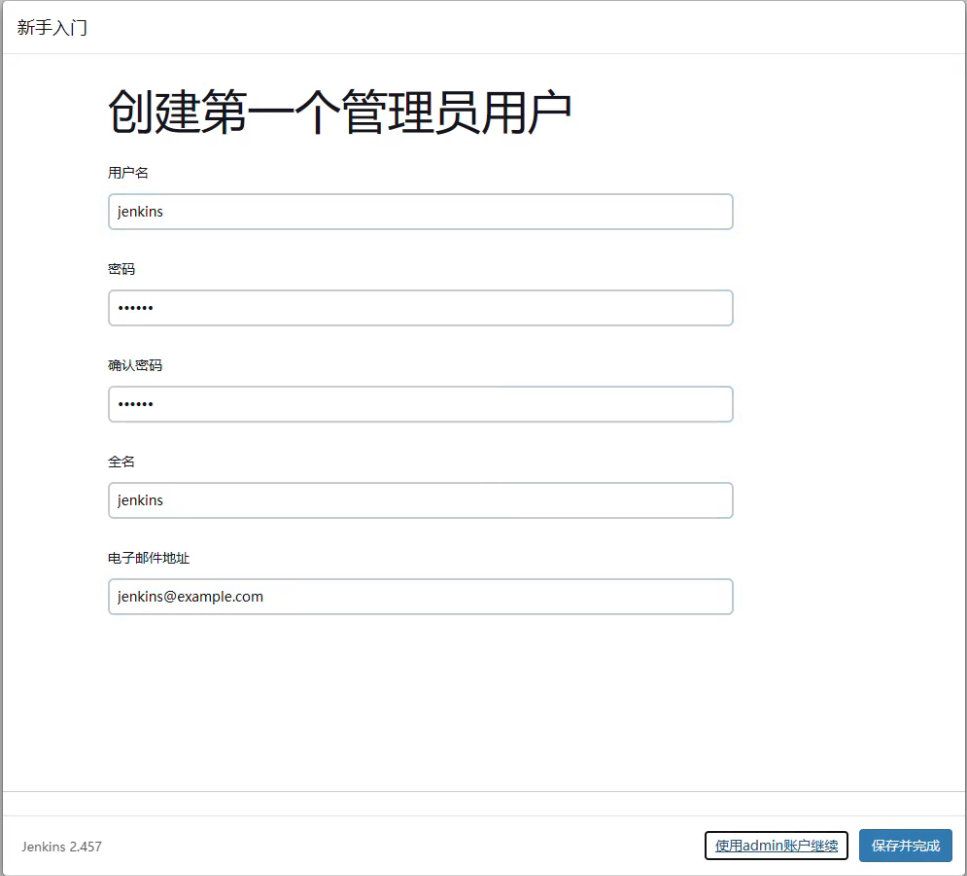Image resolution: width=967 pixels, height=876 pixels.
Task: Click the 用户名 field label
Action: pos(128,173)
